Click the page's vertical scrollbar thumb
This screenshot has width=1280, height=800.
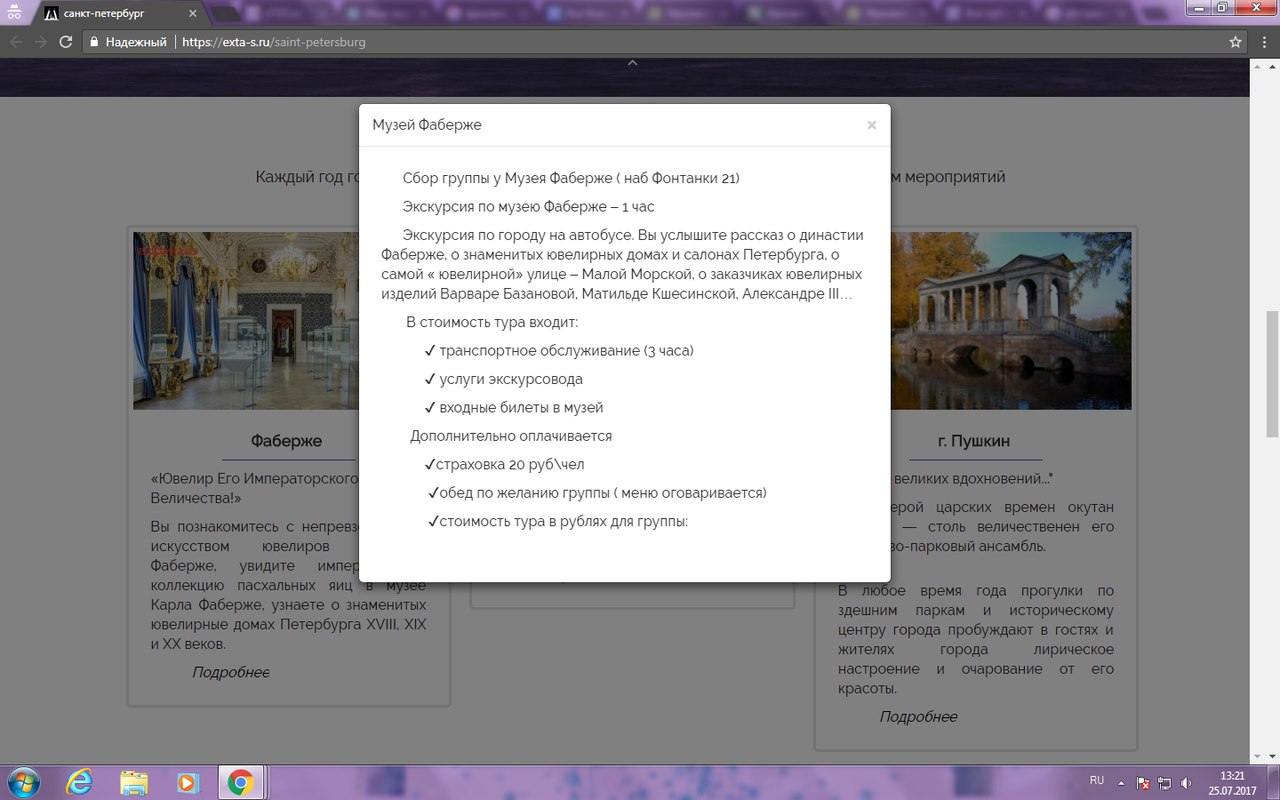1272,374
